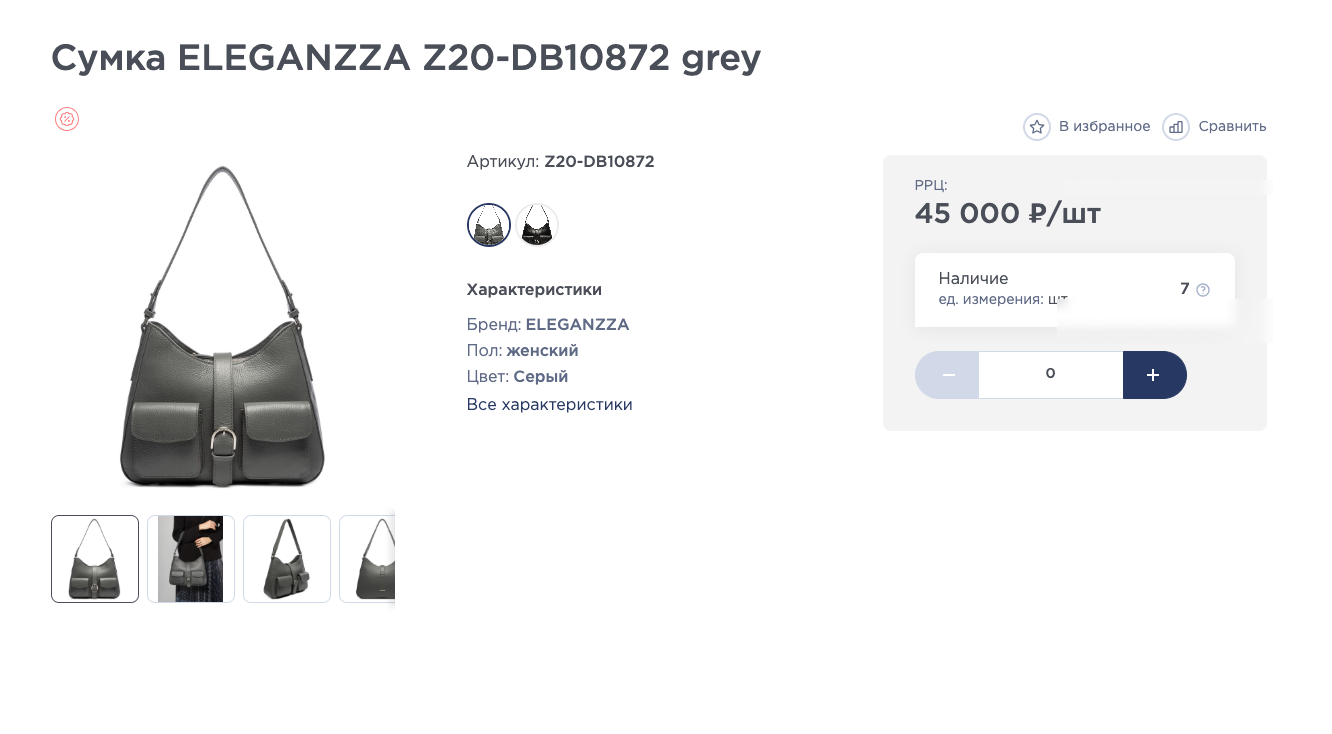Click the "В избранное" text link
The width and height of the screenshot is (1332, 734).
coord(1104,127)
